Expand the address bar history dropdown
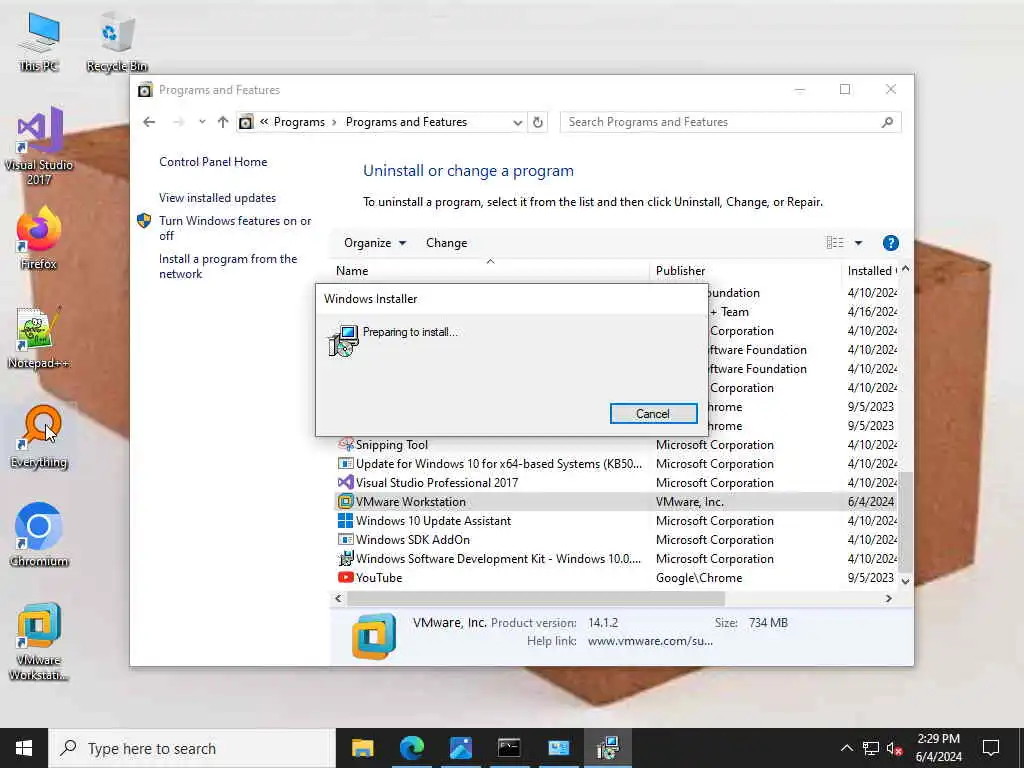 tap(518, 122)
